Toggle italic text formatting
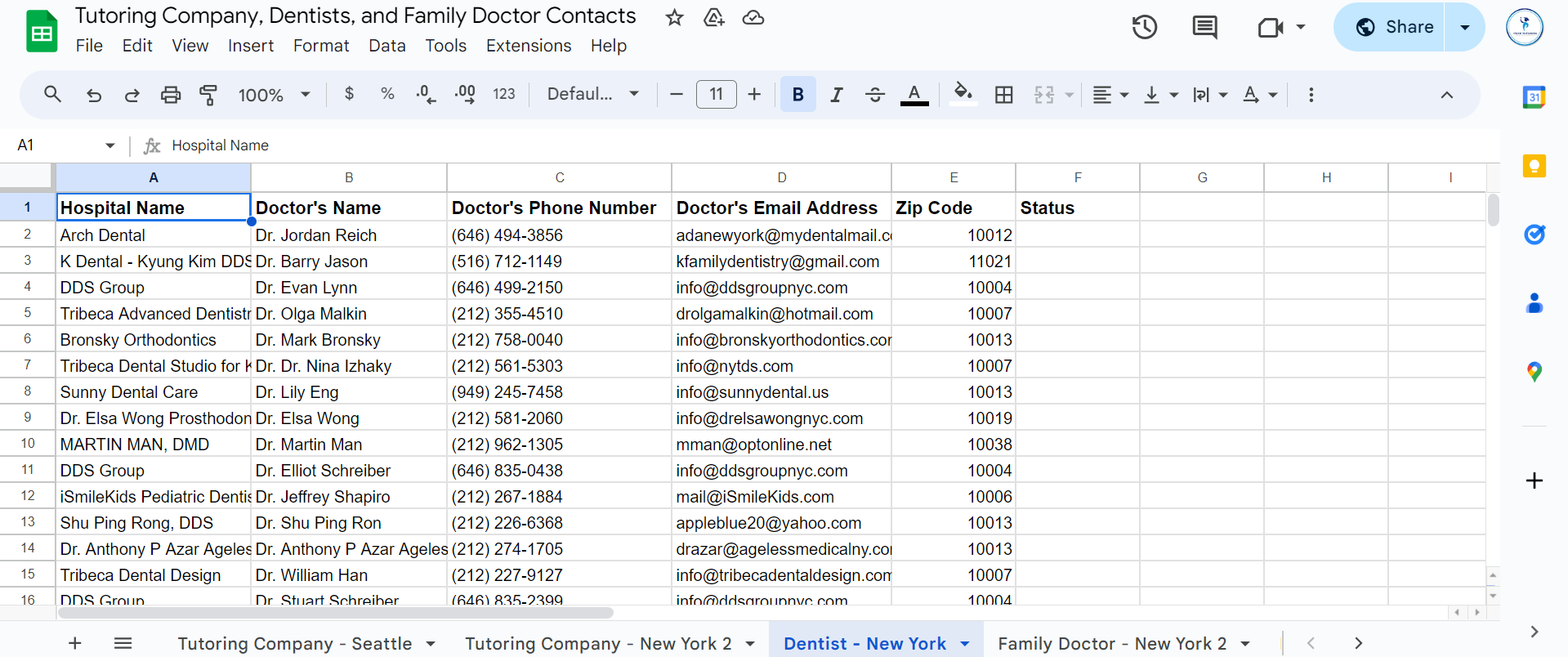Viewport: 1568px width, 657px height. (x=836, y=95)
